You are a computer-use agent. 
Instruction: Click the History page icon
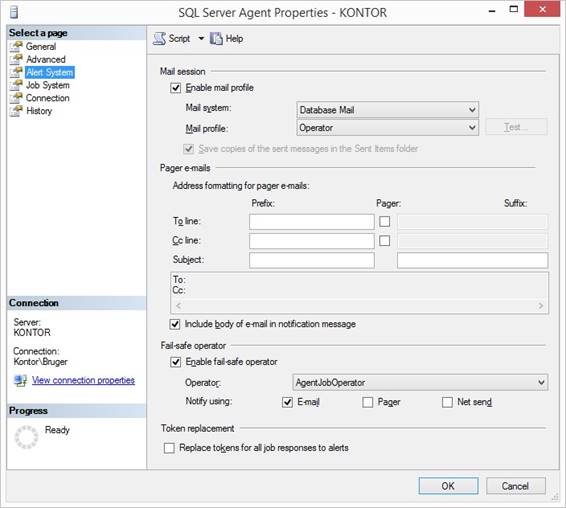[16, 111]
